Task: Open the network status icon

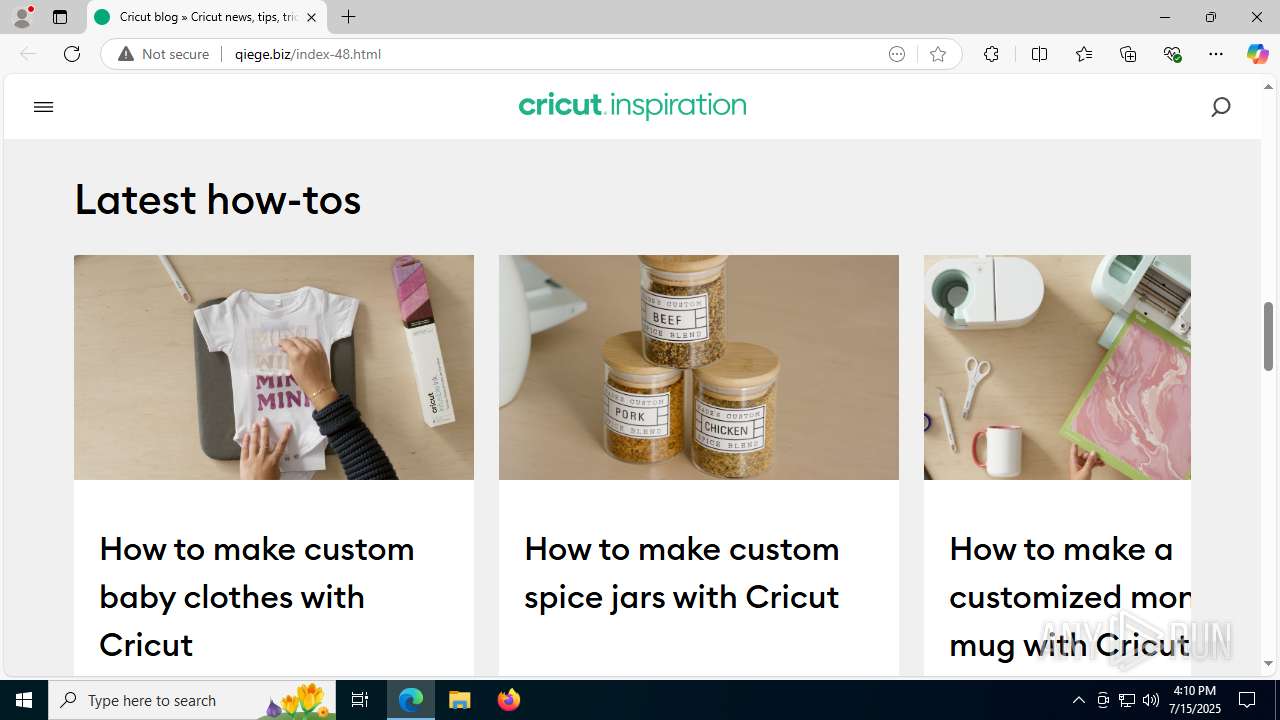Action: coord(1127,700)
